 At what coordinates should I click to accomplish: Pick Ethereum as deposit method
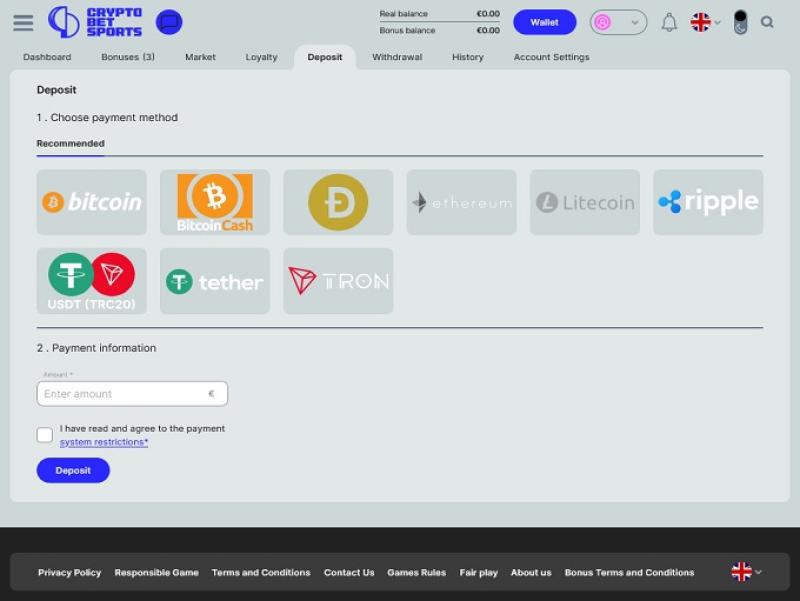(461, 202)
